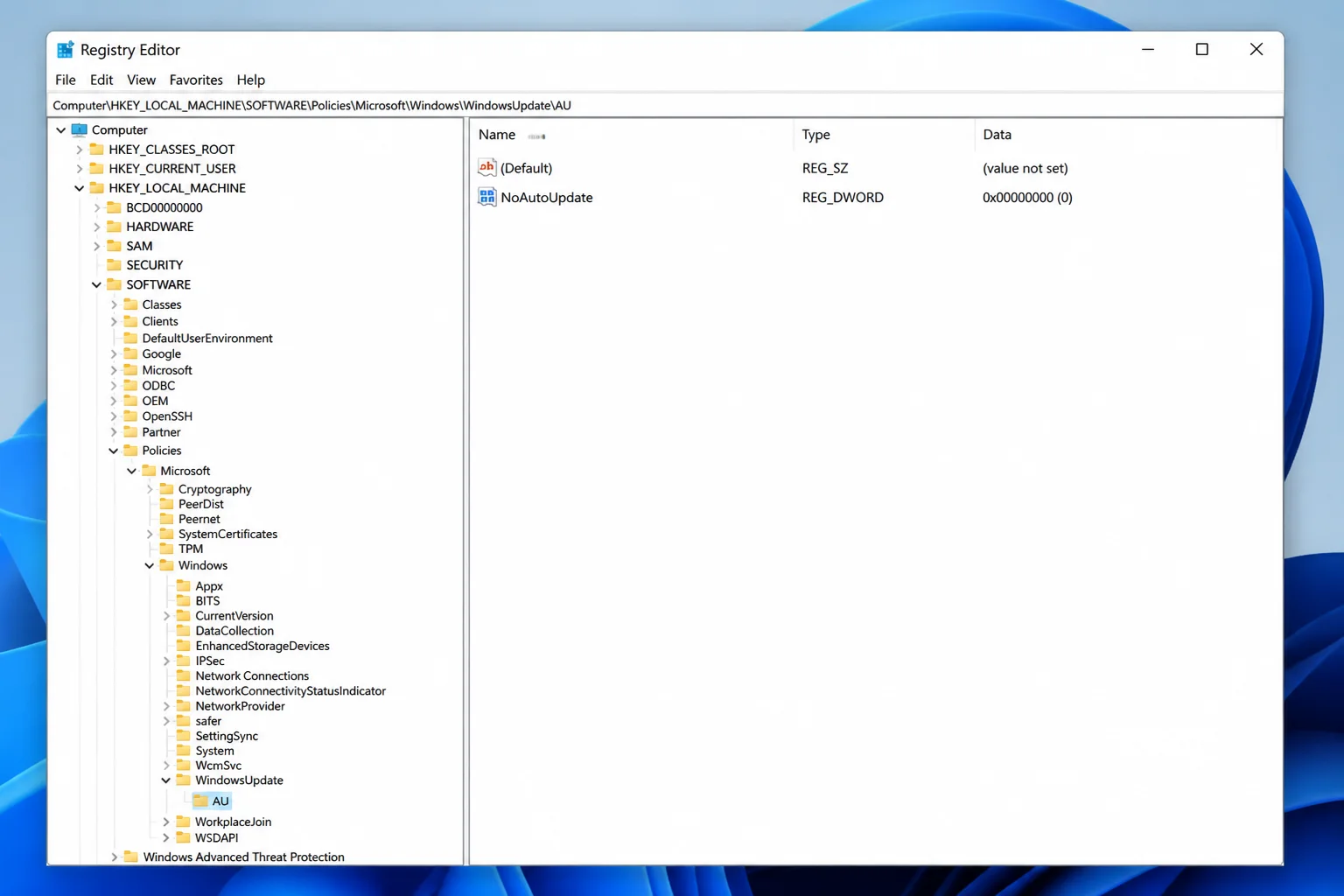Click the WSDAPI key folder icon

tap(184, 837)
